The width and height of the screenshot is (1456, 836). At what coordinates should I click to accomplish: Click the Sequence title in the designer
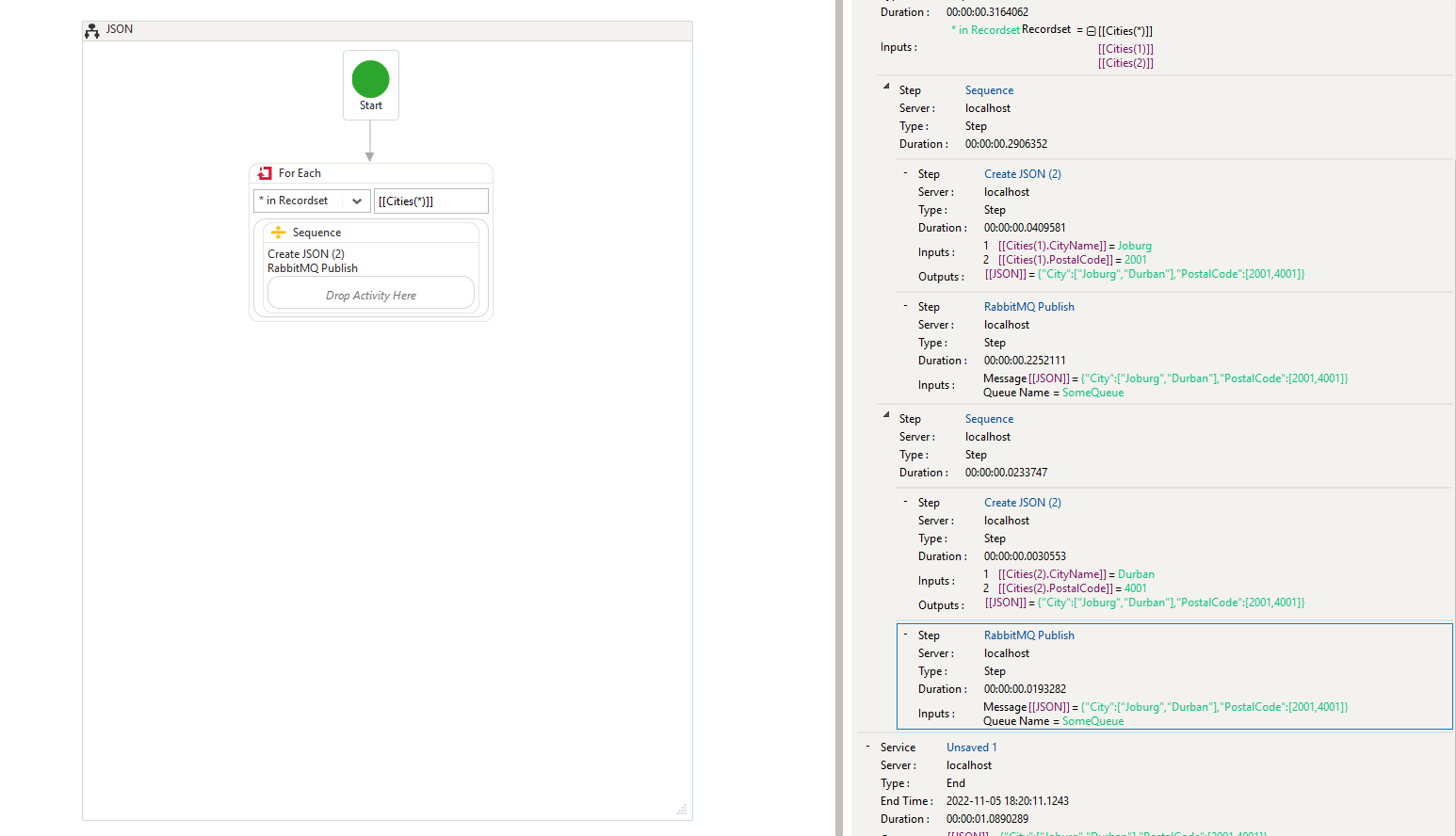point(316,233)
